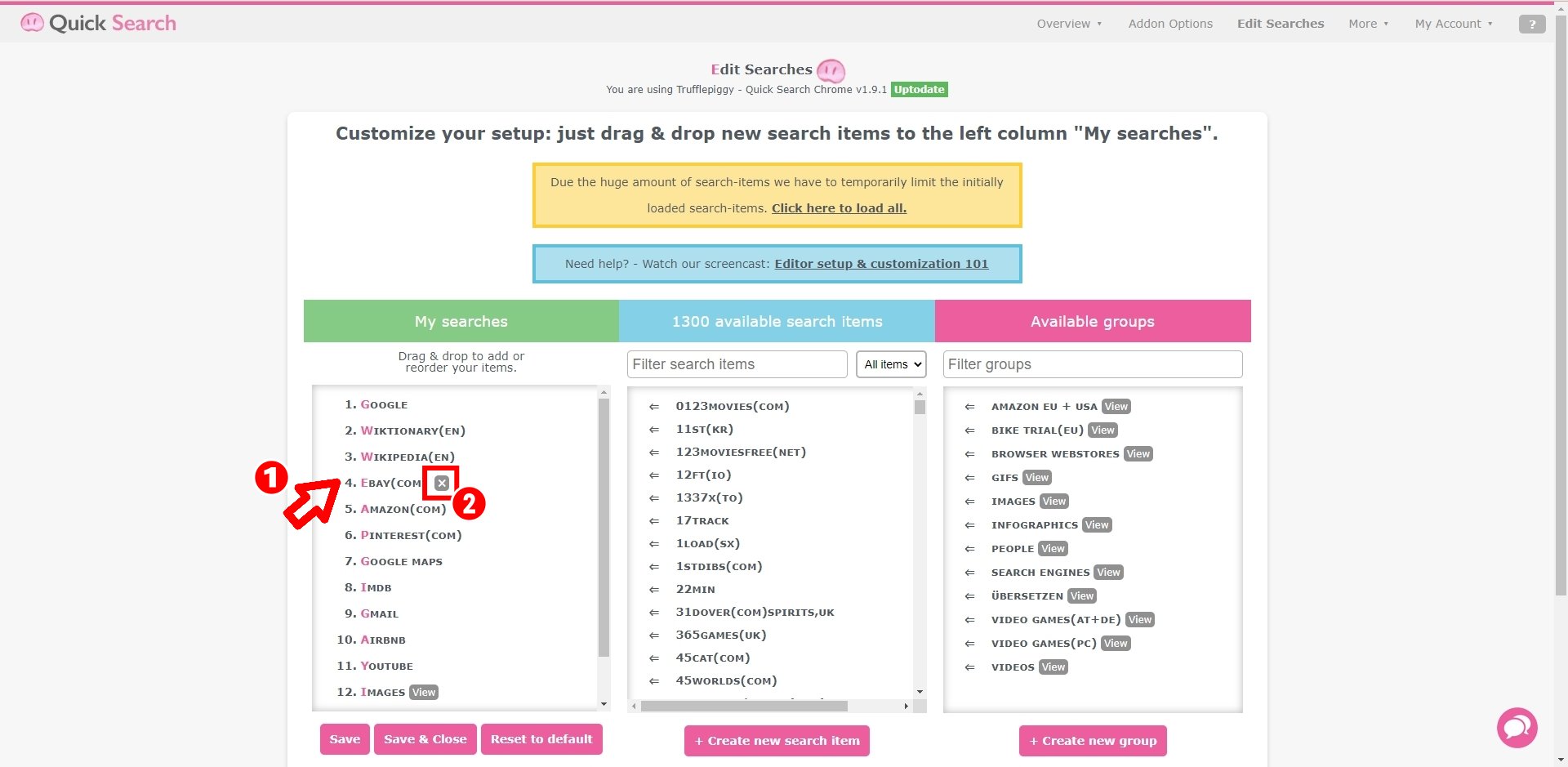Click the arrow beside Browser Webstores group

click(x=969, y=453)
